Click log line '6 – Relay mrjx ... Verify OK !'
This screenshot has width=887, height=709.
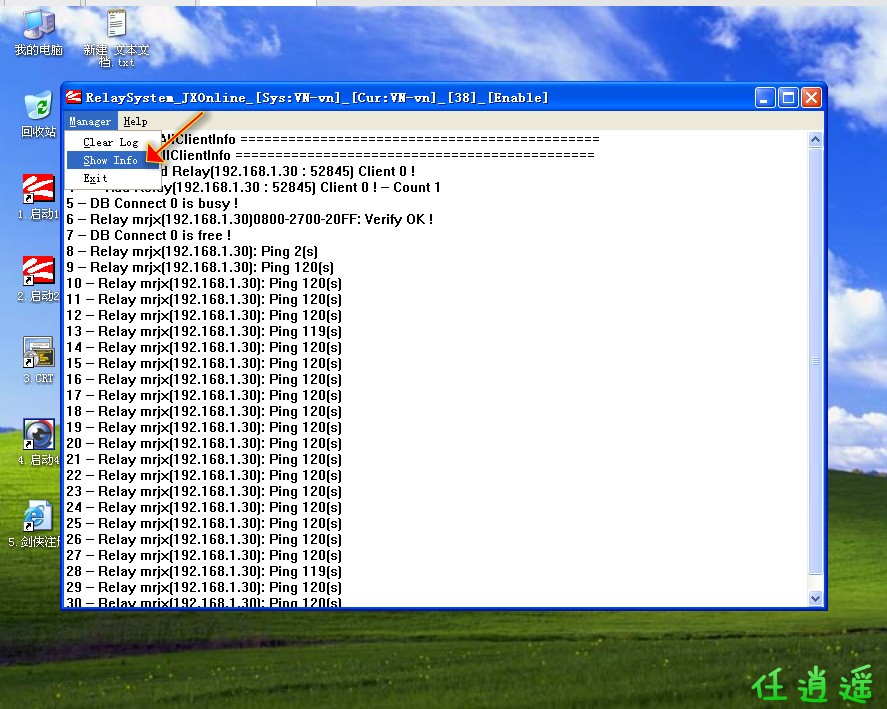(x=249, y=219)
